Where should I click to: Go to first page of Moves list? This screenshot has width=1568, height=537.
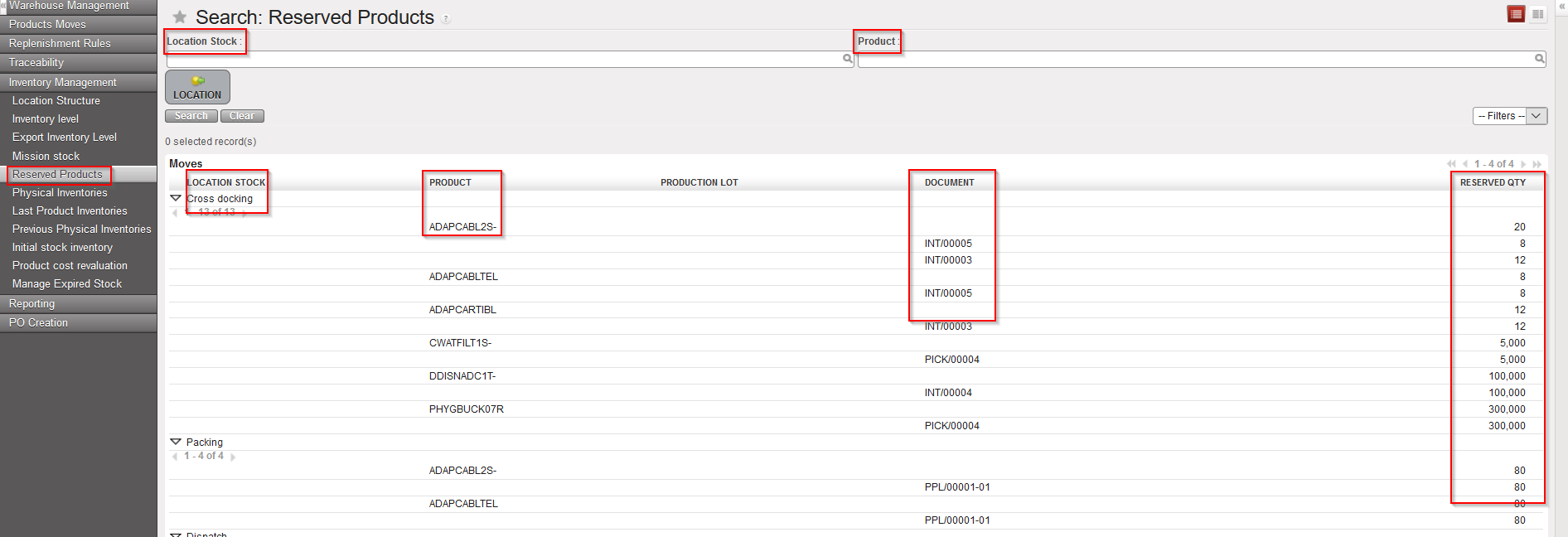point(1451,164)
